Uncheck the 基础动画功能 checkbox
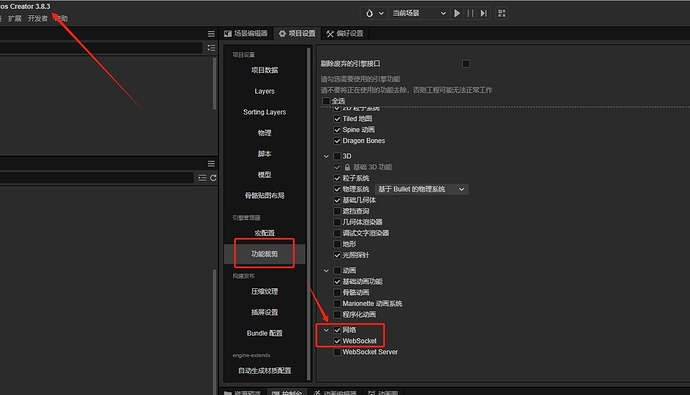 click(337, 282)
